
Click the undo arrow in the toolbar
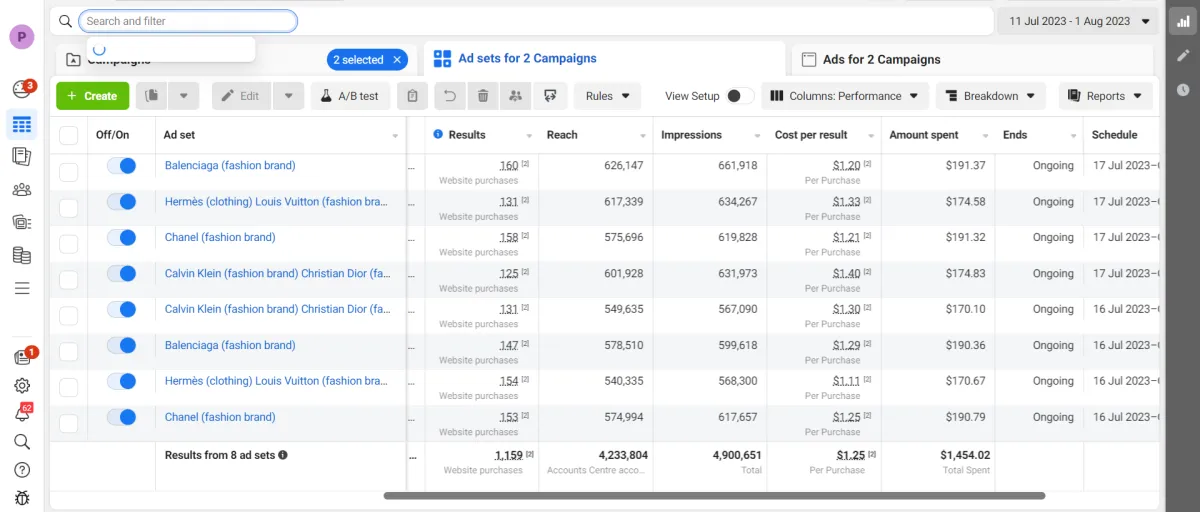point(450,96)
